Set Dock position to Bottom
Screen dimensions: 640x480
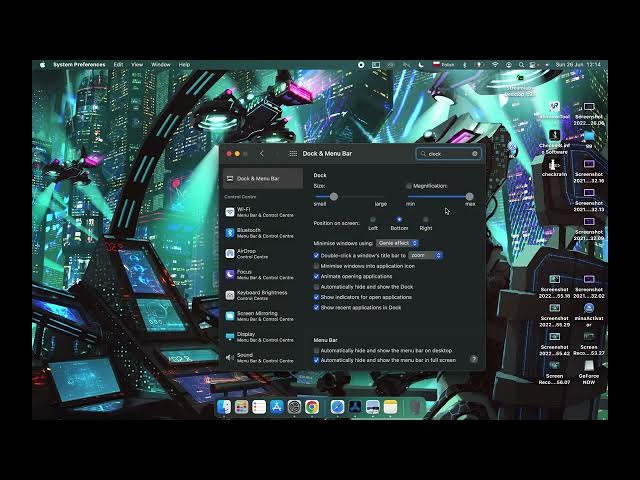pyautogui.click(x=399, y=220)
